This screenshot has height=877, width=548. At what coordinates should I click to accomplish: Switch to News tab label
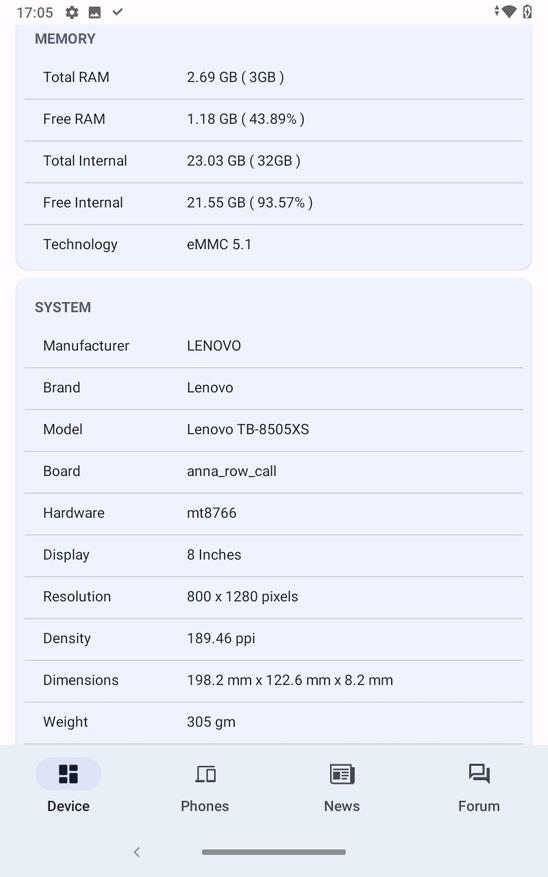(342, 806)
